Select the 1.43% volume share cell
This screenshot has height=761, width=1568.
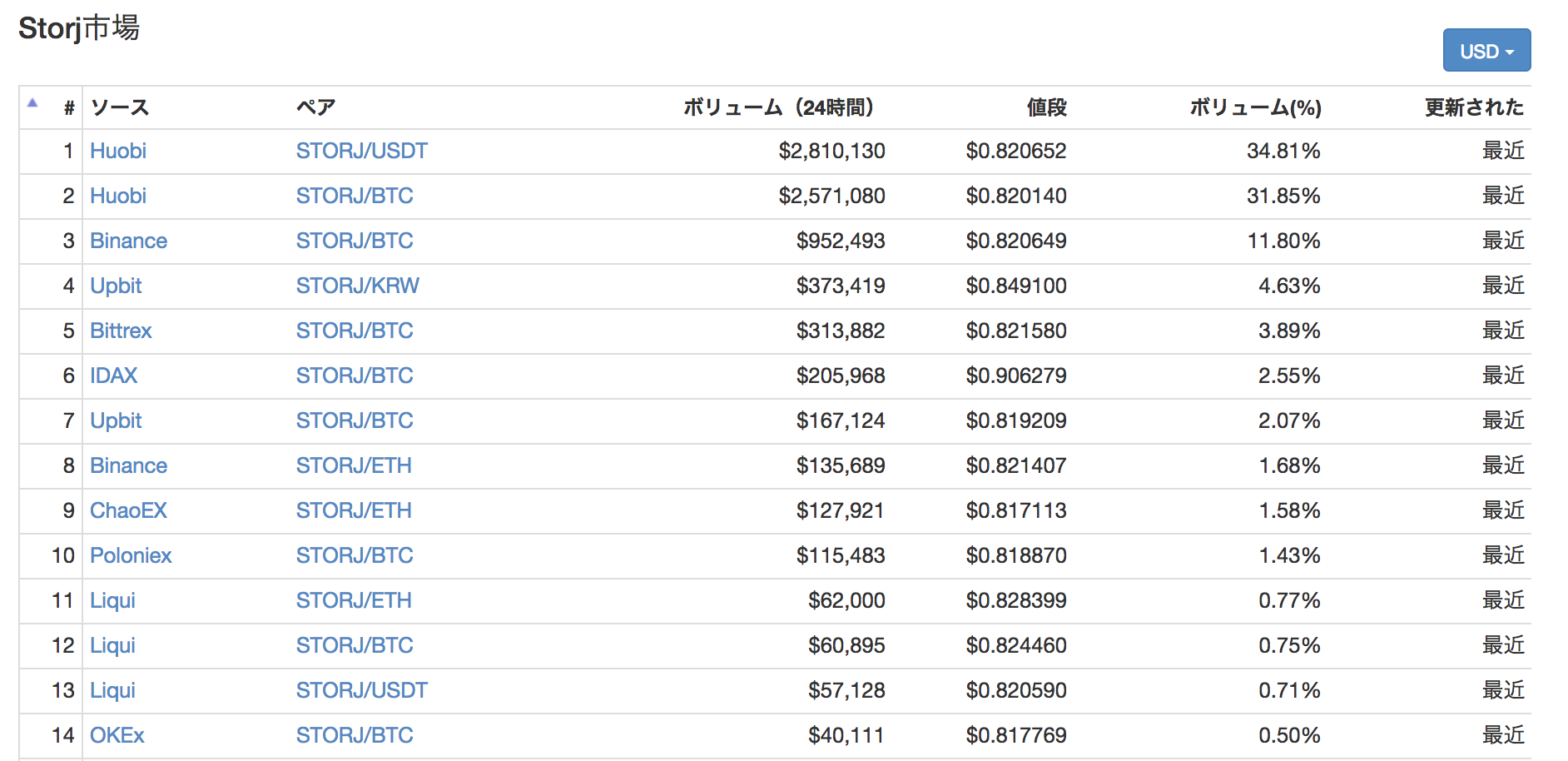1289,555
